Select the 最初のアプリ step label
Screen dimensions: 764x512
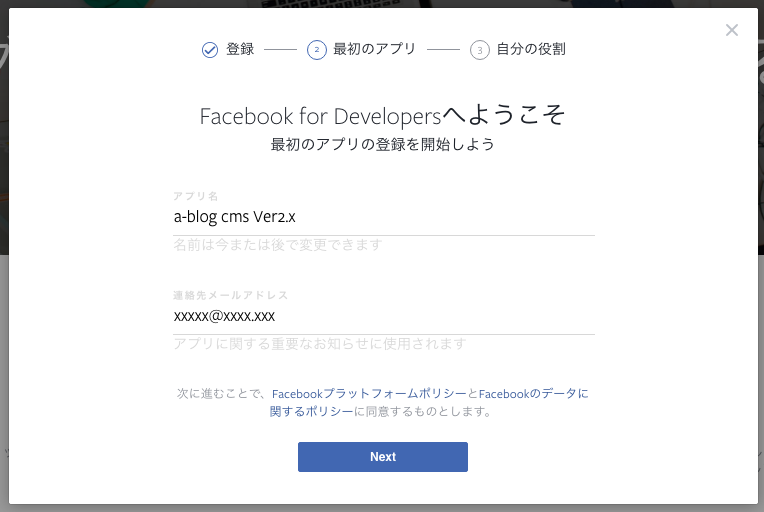374,49
